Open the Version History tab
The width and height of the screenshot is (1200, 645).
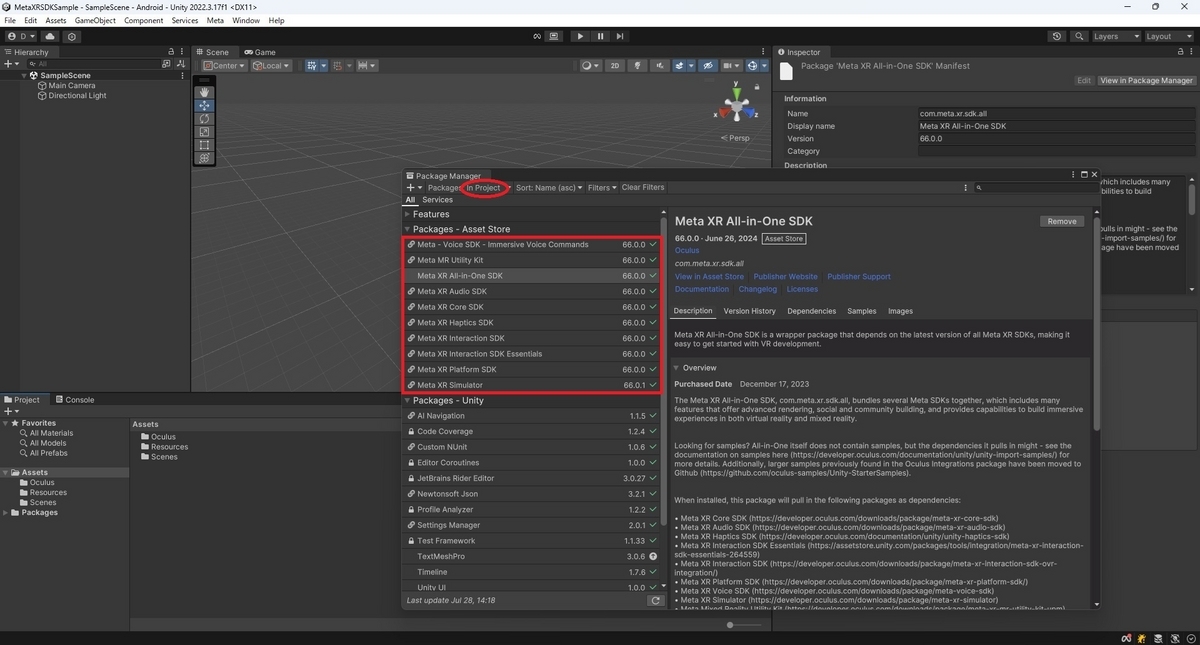(749, 311)
